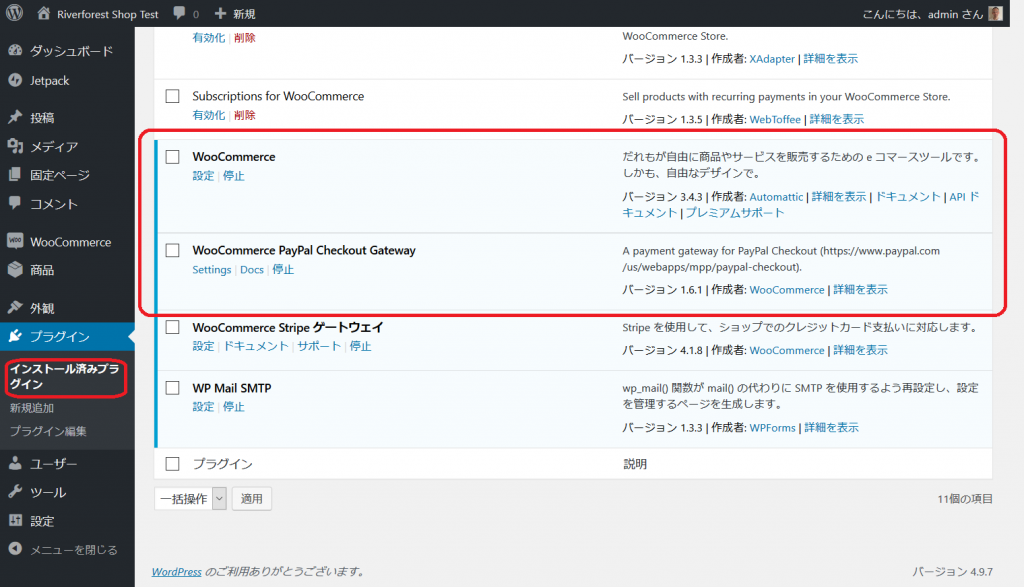Viewport: 1024px width, 587px height.
Task: Select the プラグイン編集 submenu item
Action: click(48, 431)
